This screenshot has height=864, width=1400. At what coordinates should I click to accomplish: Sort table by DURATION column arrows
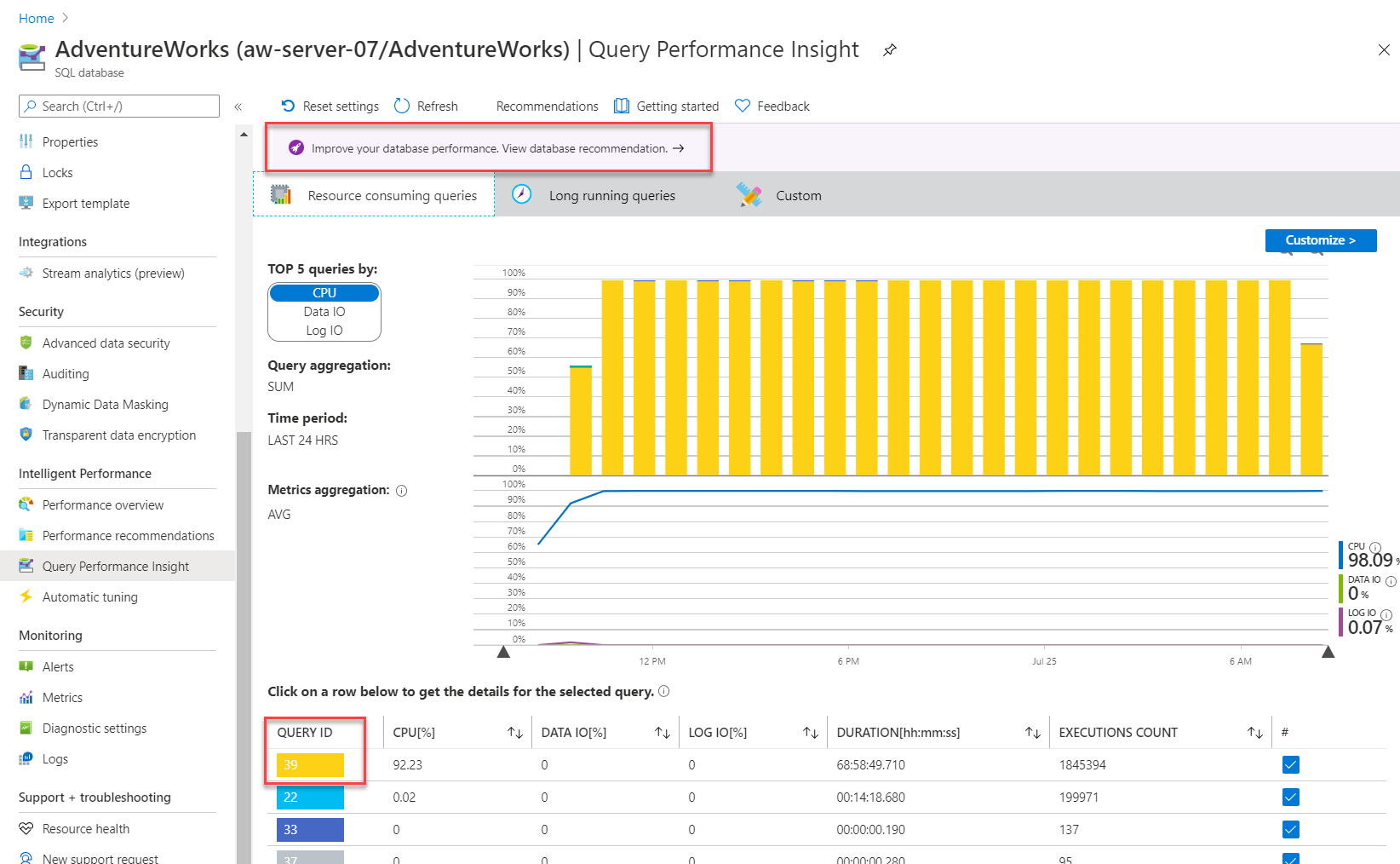click(x=1033, y=733)
